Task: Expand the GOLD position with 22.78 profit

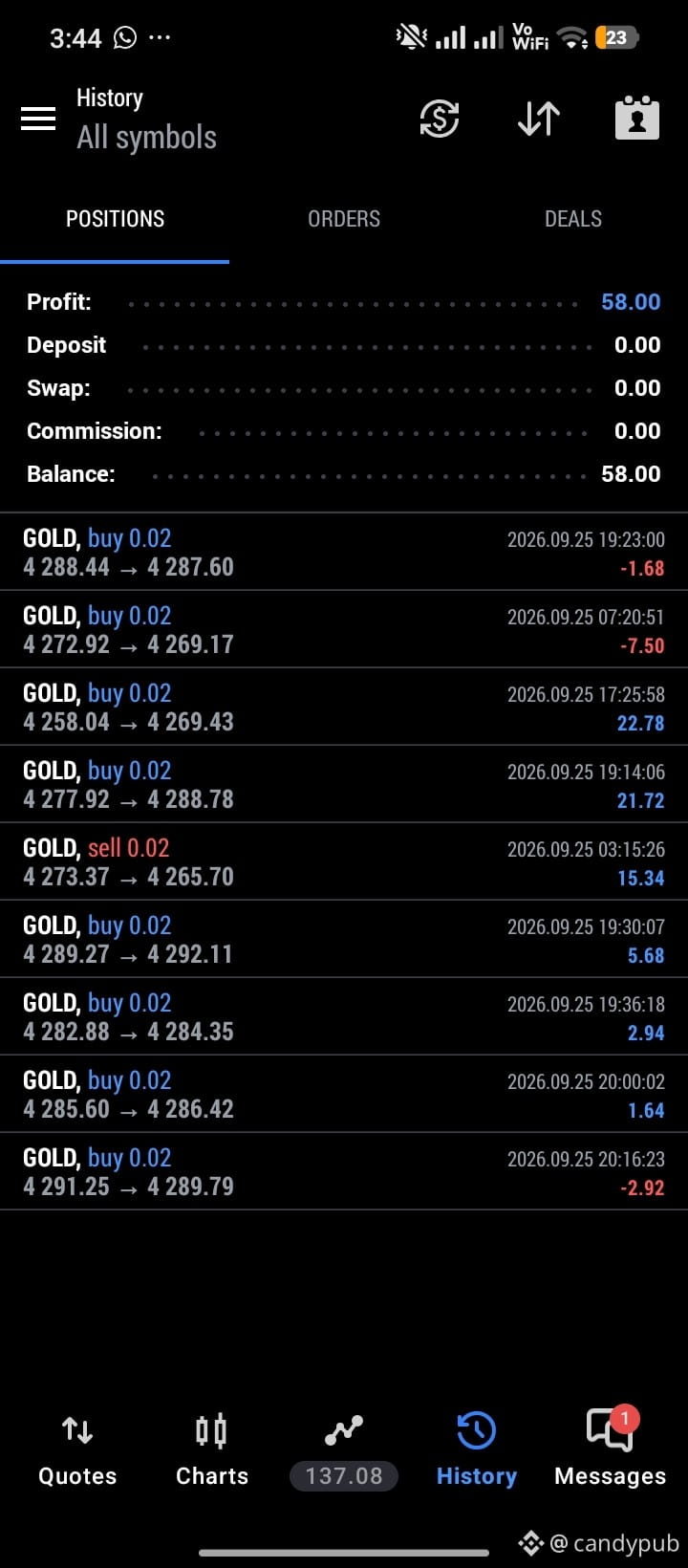Action: pyautogui.click(x=344, y=707)
